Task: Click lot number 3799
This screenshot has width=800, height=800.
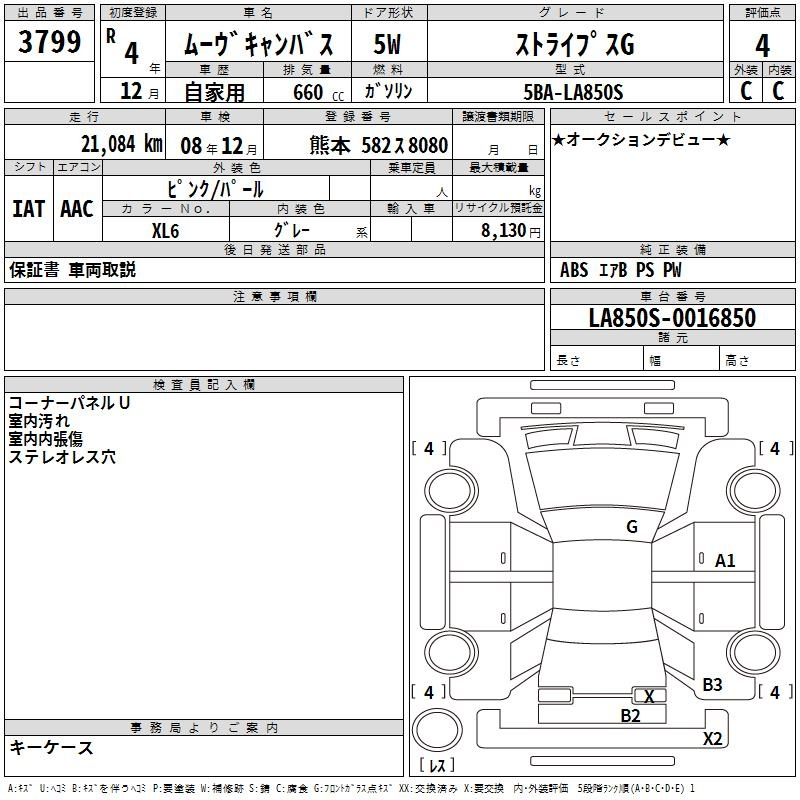Action: 49,44
